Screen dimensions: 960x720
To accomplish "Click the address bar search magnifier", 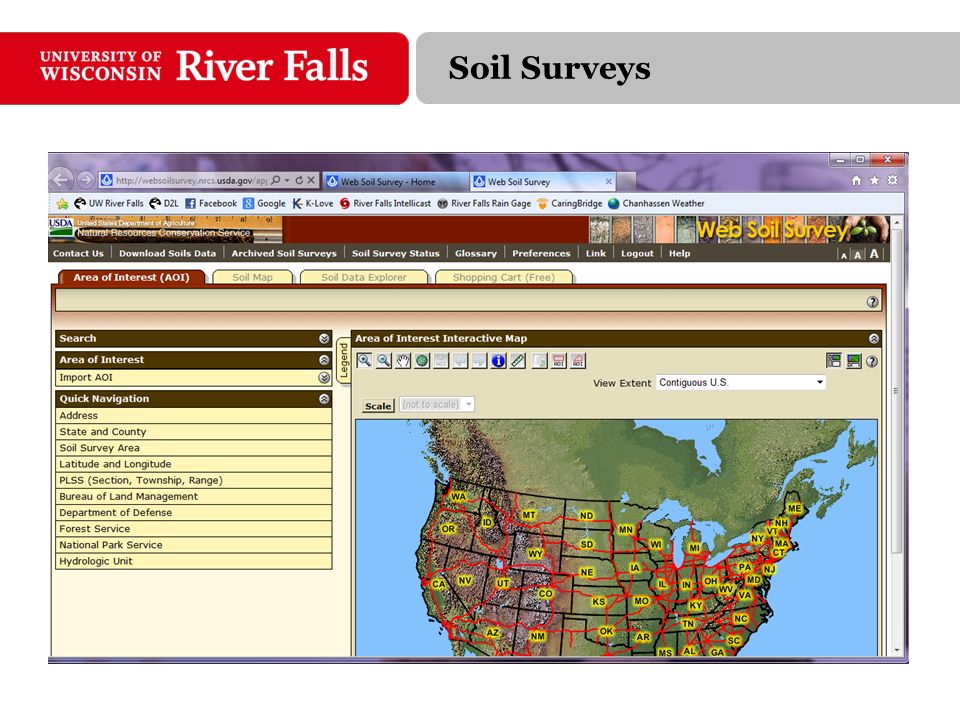I will 276,180.
